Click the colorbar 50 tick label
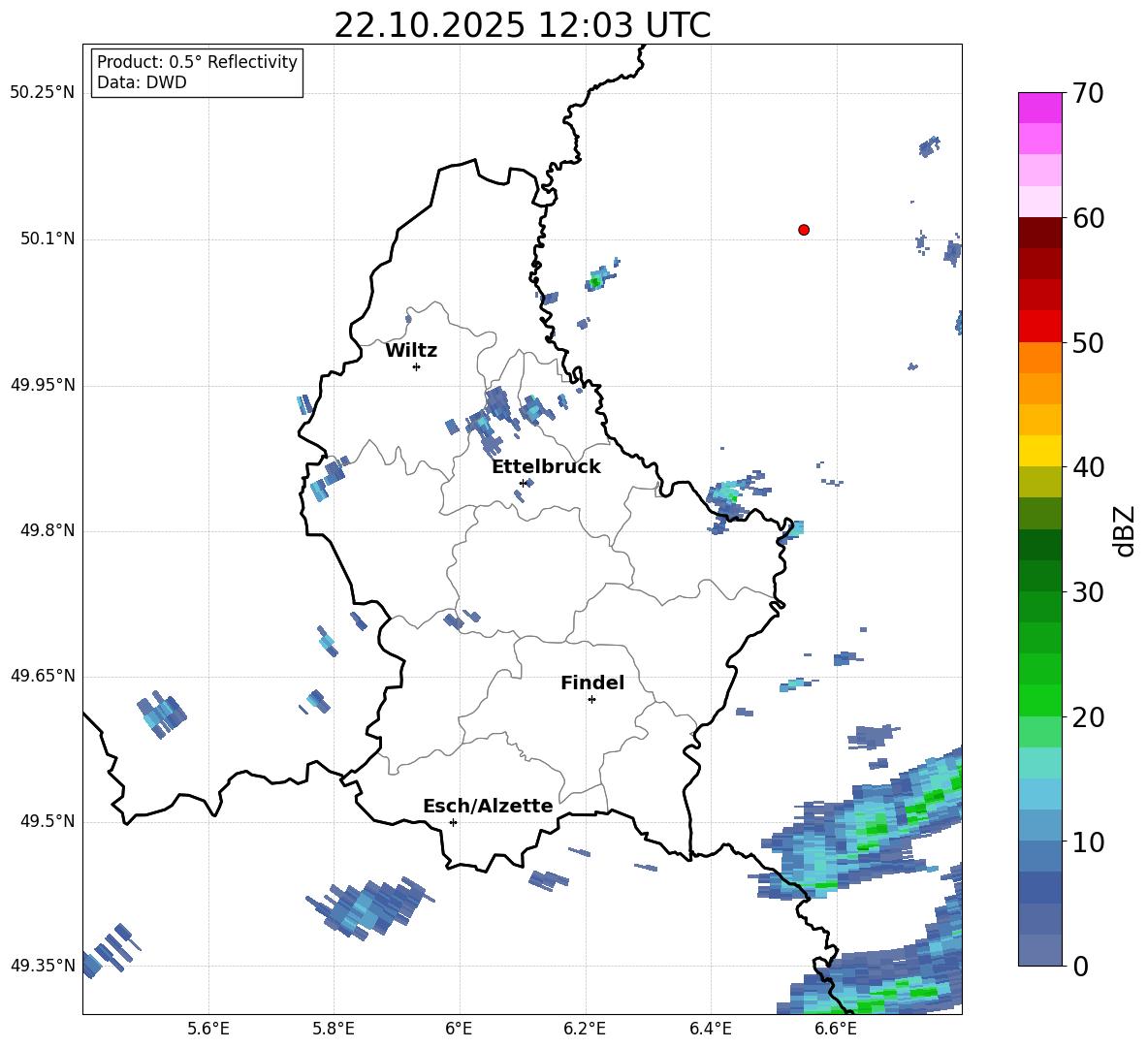This screenshot has height=1048, width=1148. (1088, 343)
